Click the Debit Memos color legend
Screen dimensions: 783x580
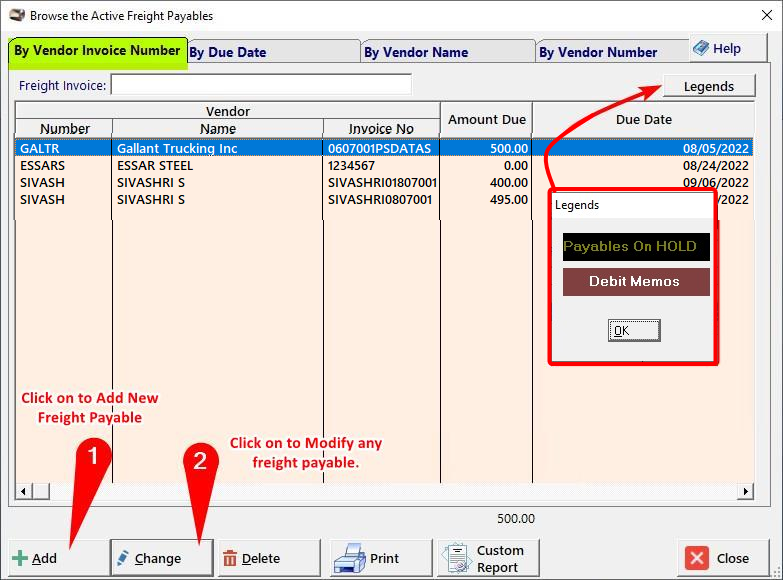tap(636, 282)
